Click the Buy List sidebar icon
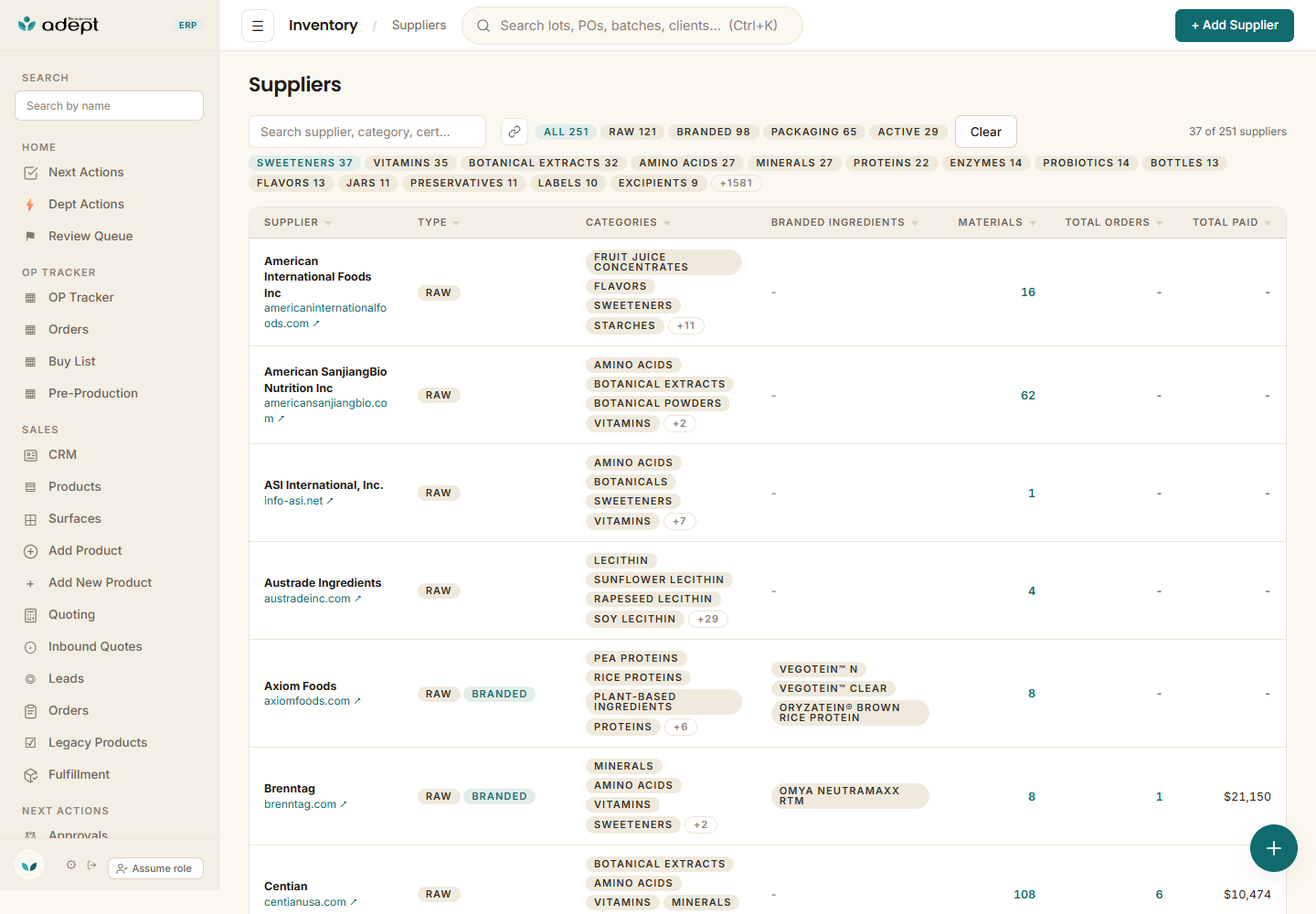Image resolution: width=1316 pixels, height=914 pixels. point(30,362)
